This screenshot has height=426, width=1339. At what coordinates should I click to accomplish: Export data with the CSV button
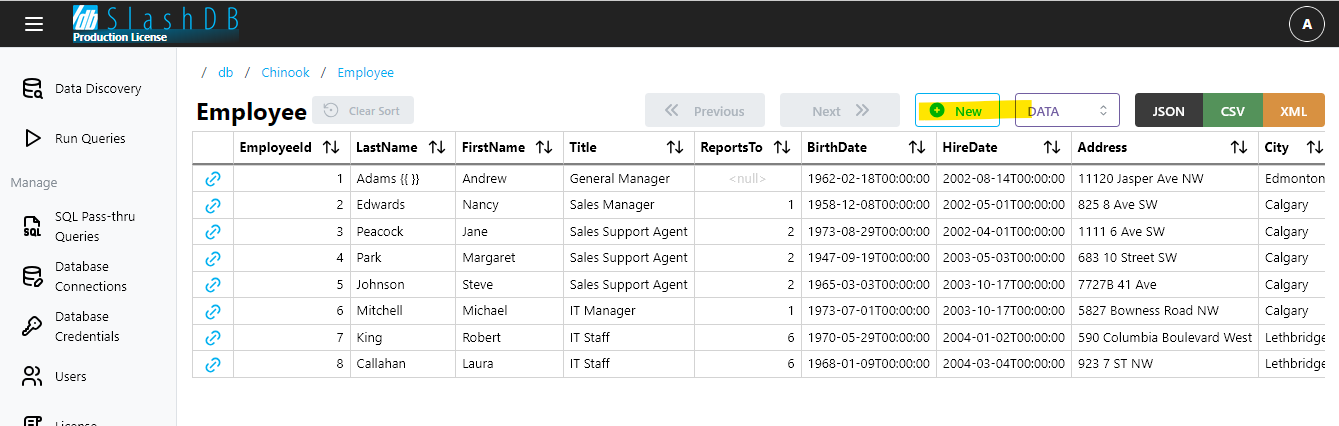[1233, 111]
